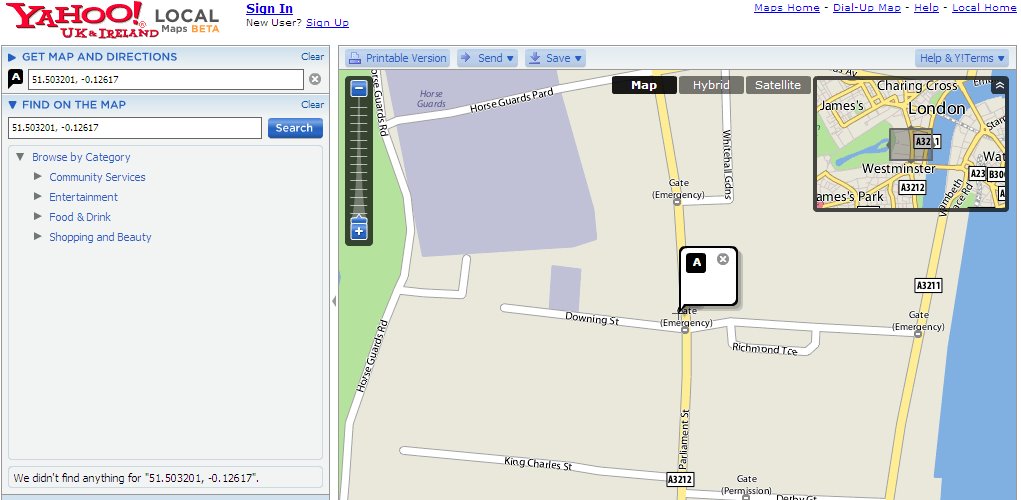Open the Send dropdown
The image size is (1021, 500).
pos(488,58)
